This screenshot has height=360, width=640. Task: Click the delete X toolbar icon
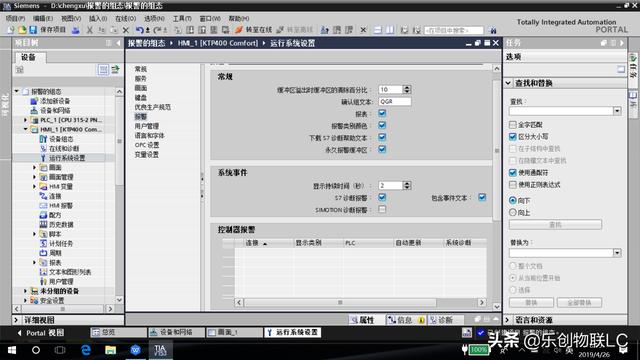click(126, 30)
